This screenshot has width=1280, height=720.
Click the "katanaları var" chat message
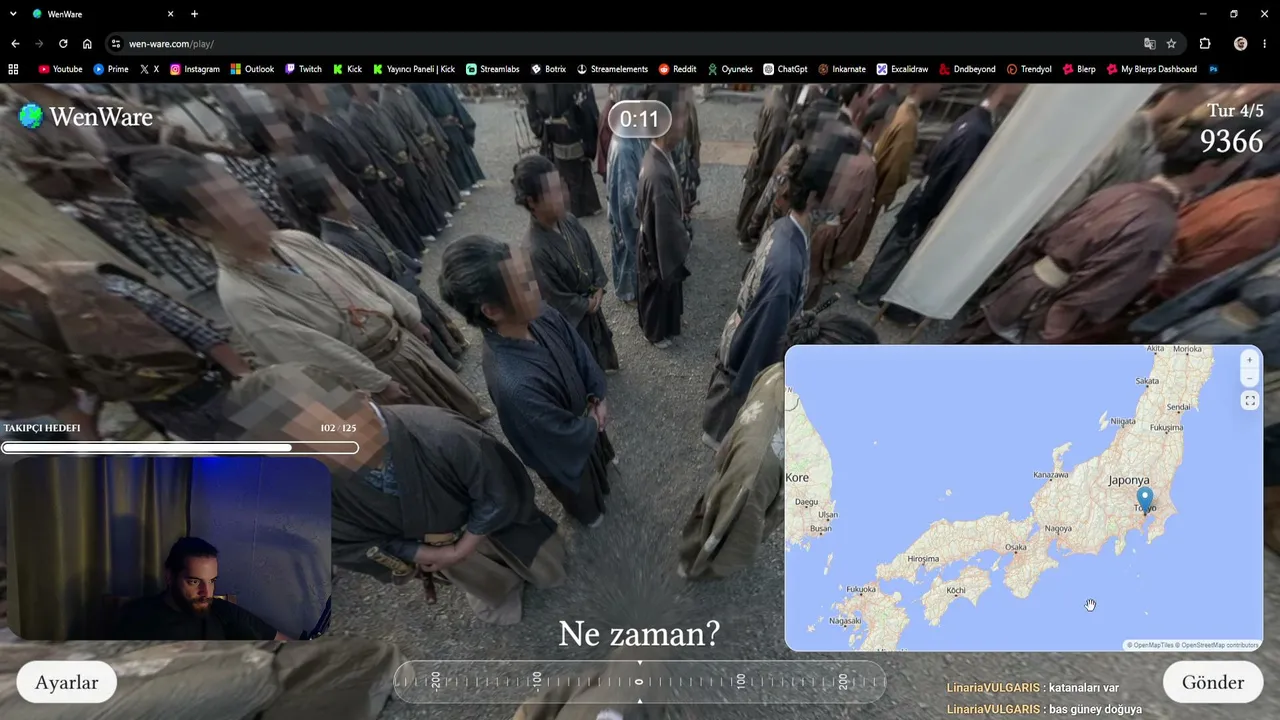pyautogui.click(x=1084, y=688)
